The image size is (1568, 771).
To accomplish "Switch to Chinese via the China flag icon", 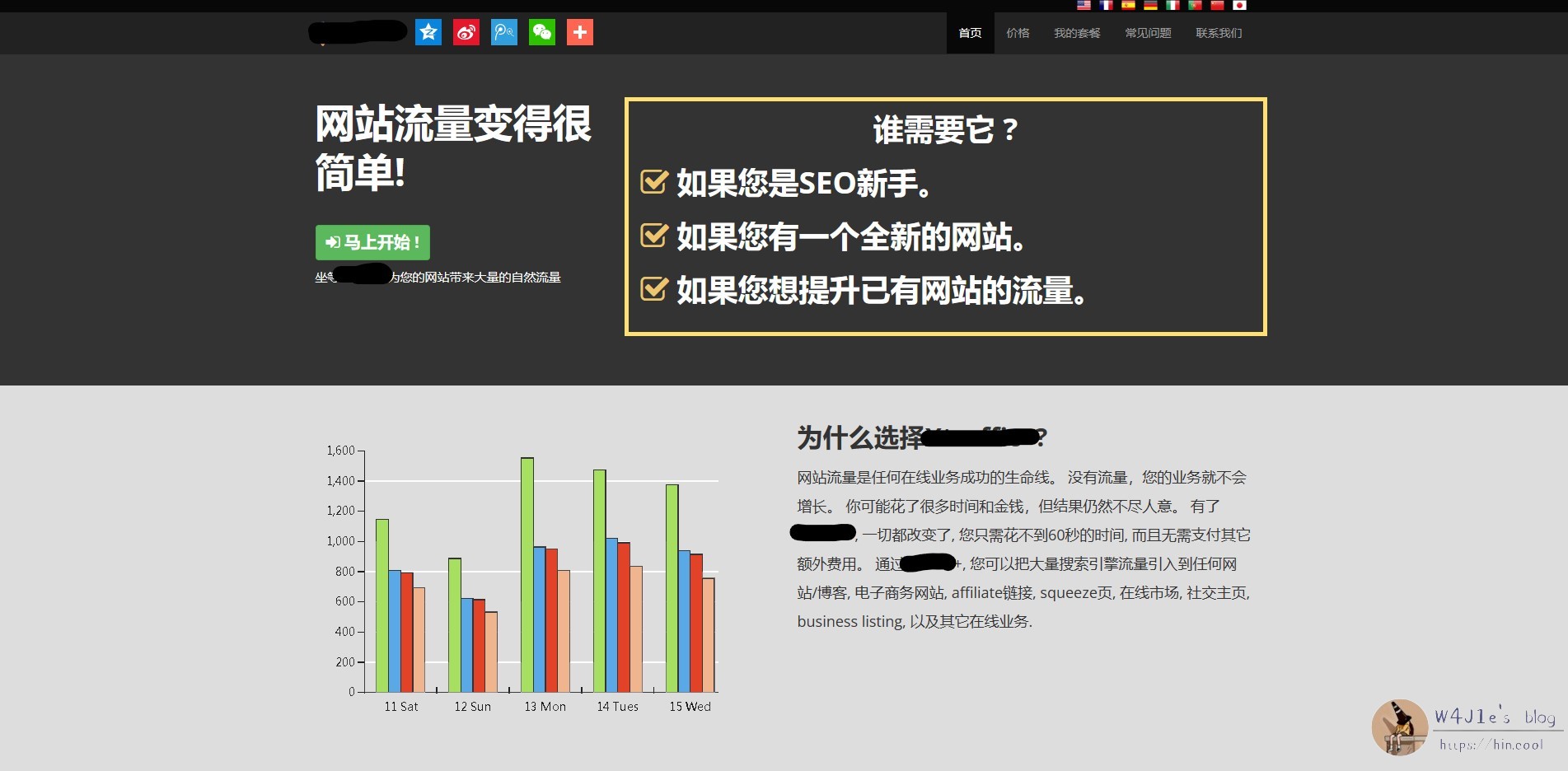I will (x=1219, y=6).
